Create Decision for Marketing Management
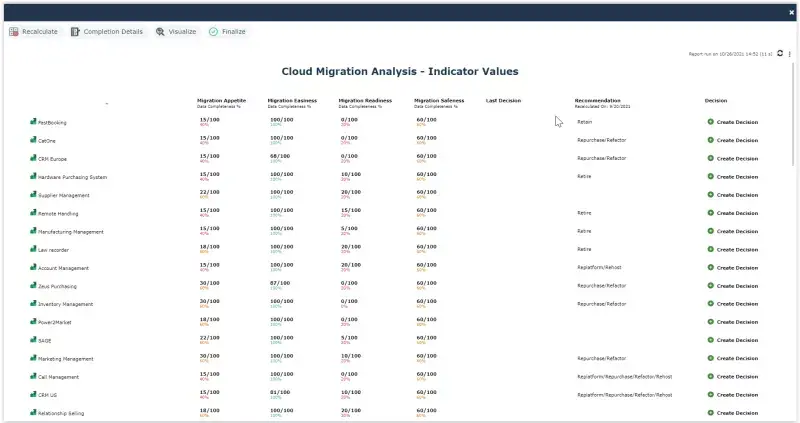This screenshot has height=423, width=800. pyautogui.click(x=733, y=358)
